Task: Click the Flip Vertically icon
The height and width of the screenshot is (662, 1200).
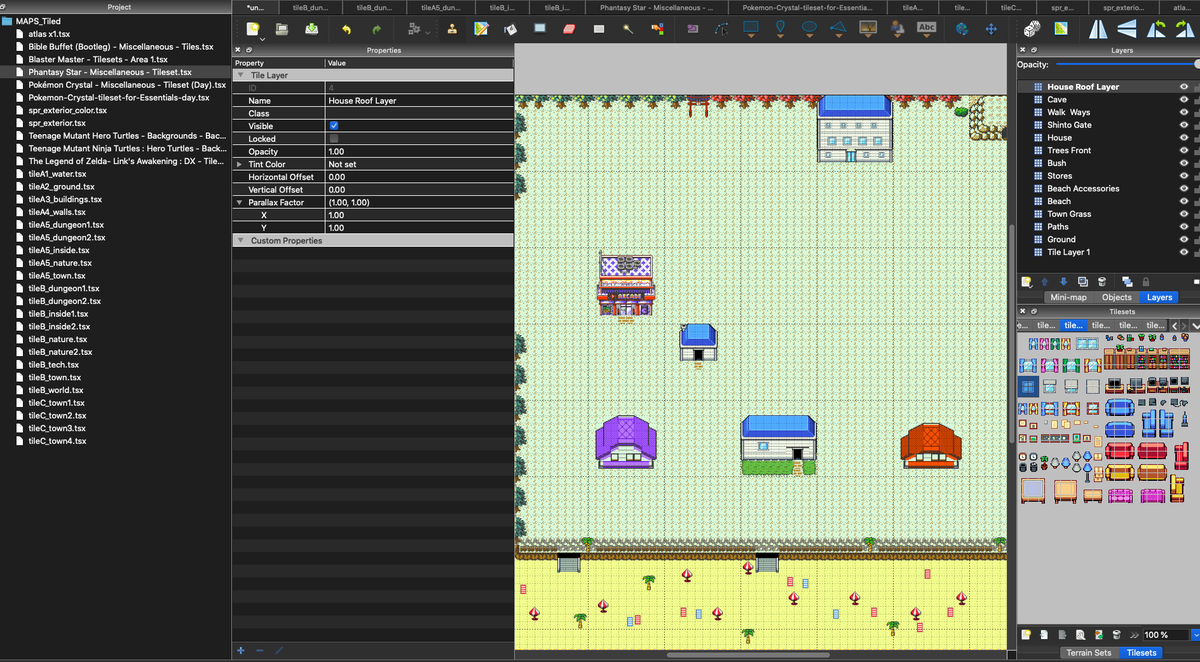Action: pyautogui.click(x=1128, y=29)
